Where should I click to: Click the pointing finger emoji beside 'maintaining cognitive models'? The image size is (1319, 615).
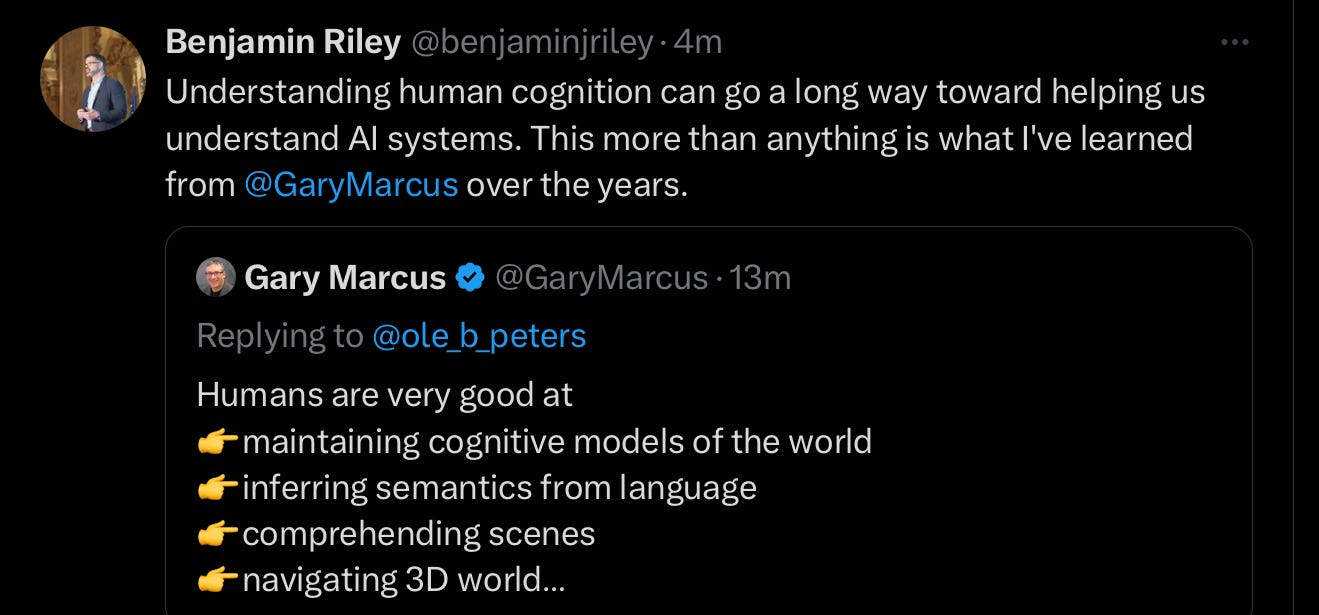pos(216,441)
